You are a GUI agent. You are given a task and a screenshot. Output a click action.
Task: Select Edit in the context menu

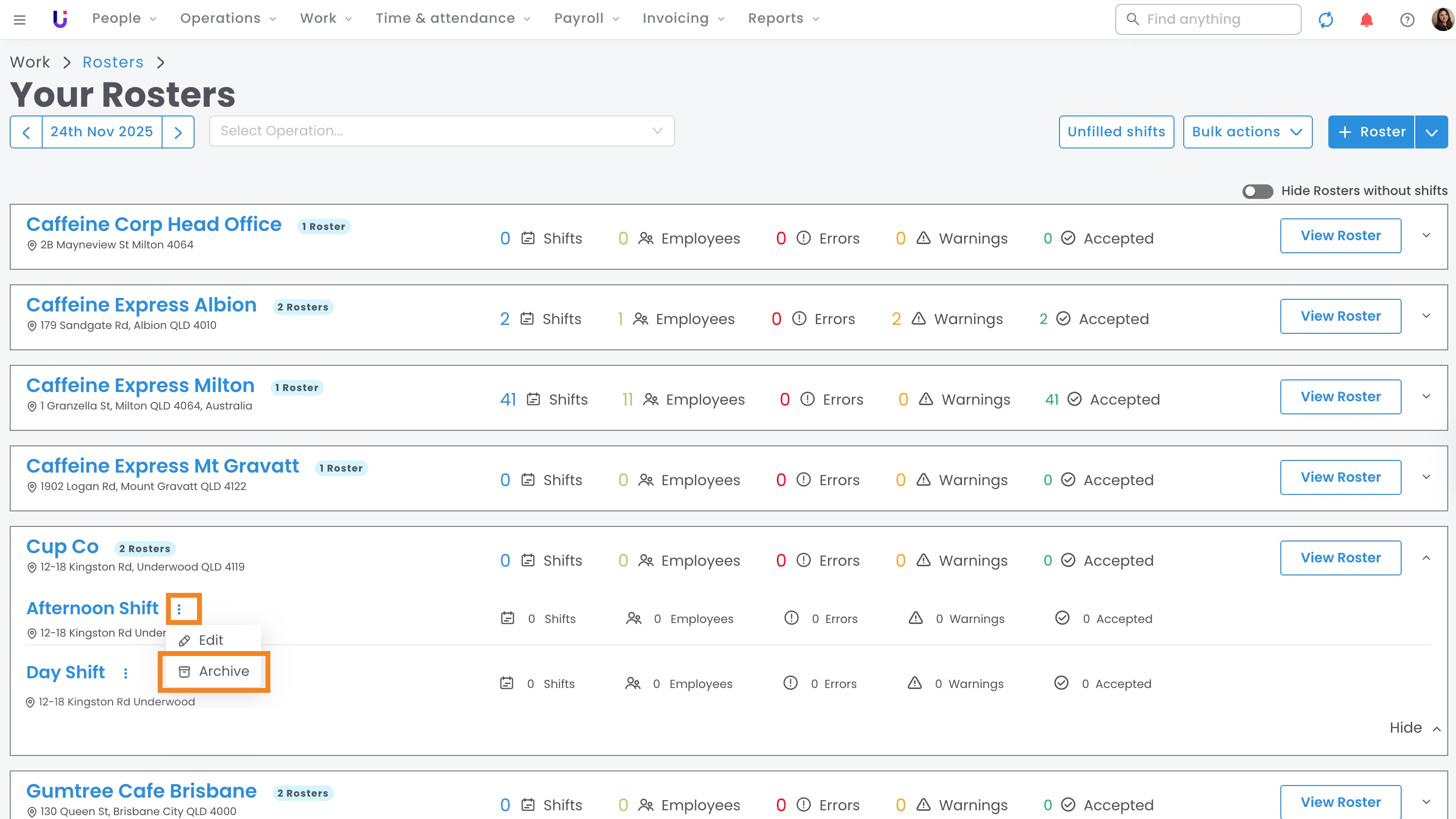point(210,640)
